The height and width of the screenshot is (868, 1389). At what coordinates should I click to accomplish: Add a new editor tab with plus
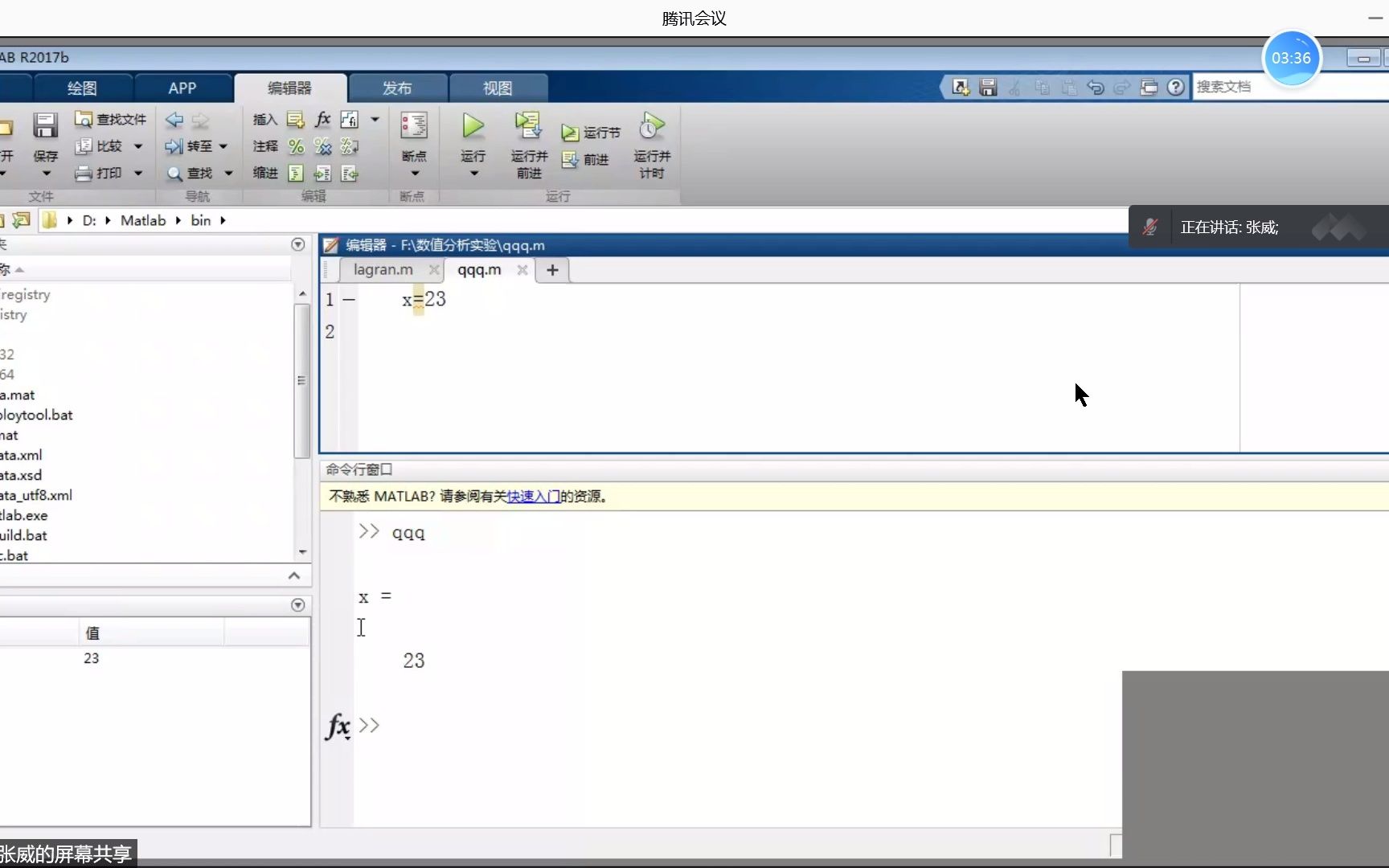[552, 270]
